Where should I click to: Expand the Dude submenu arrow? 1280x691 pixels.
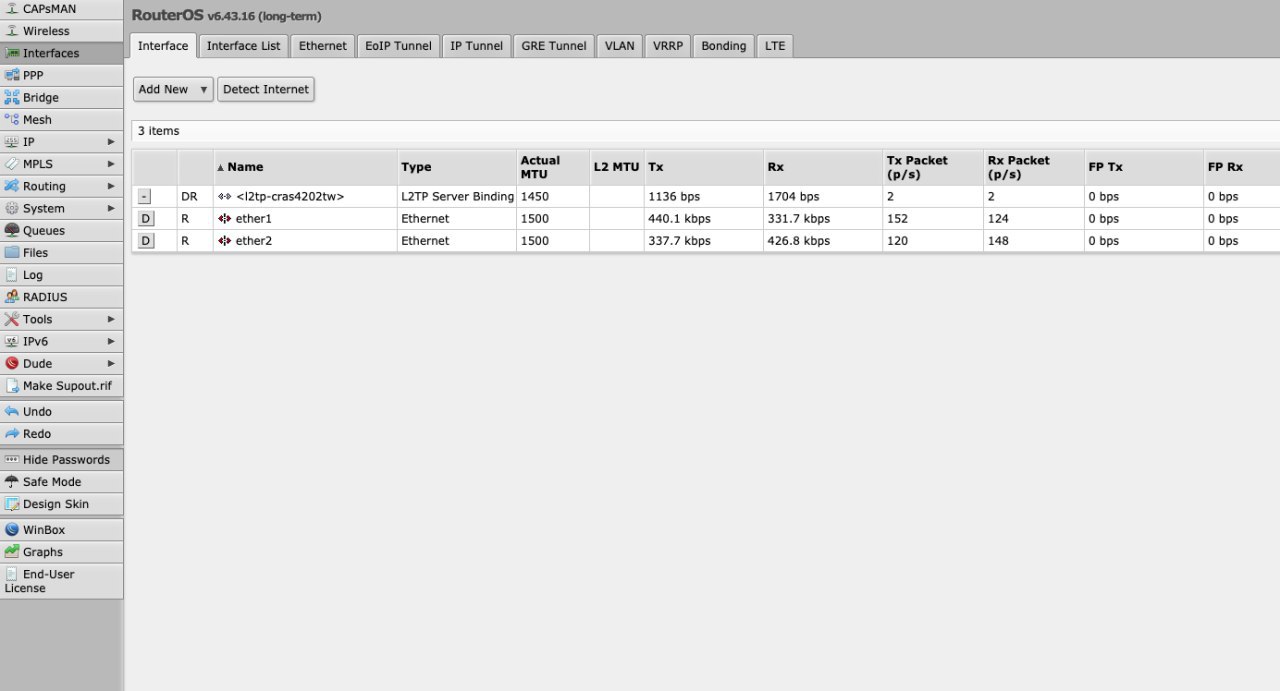[112, 363]
